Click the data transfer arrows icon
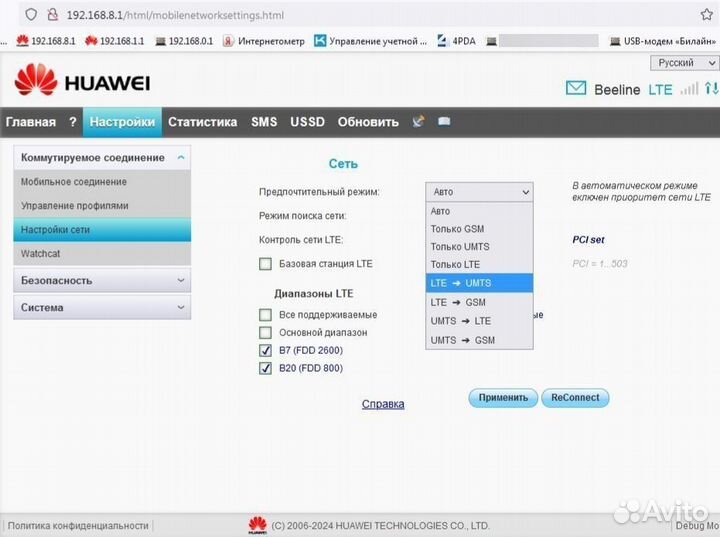 711,88
